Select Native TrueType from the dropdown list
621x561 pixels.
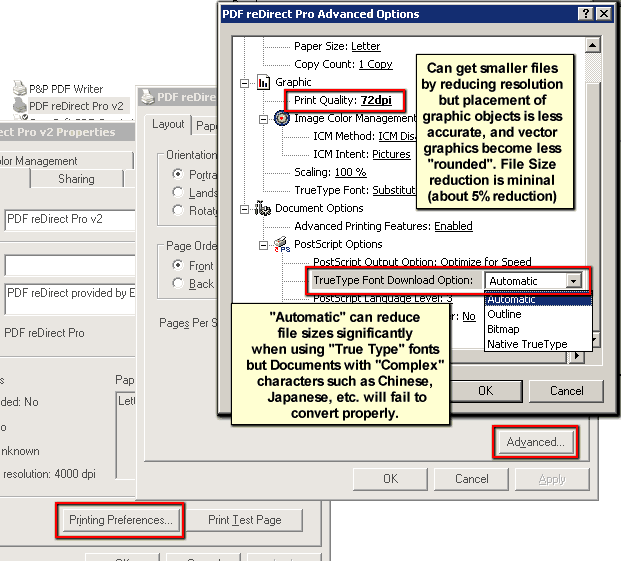(x=538, y=344)
